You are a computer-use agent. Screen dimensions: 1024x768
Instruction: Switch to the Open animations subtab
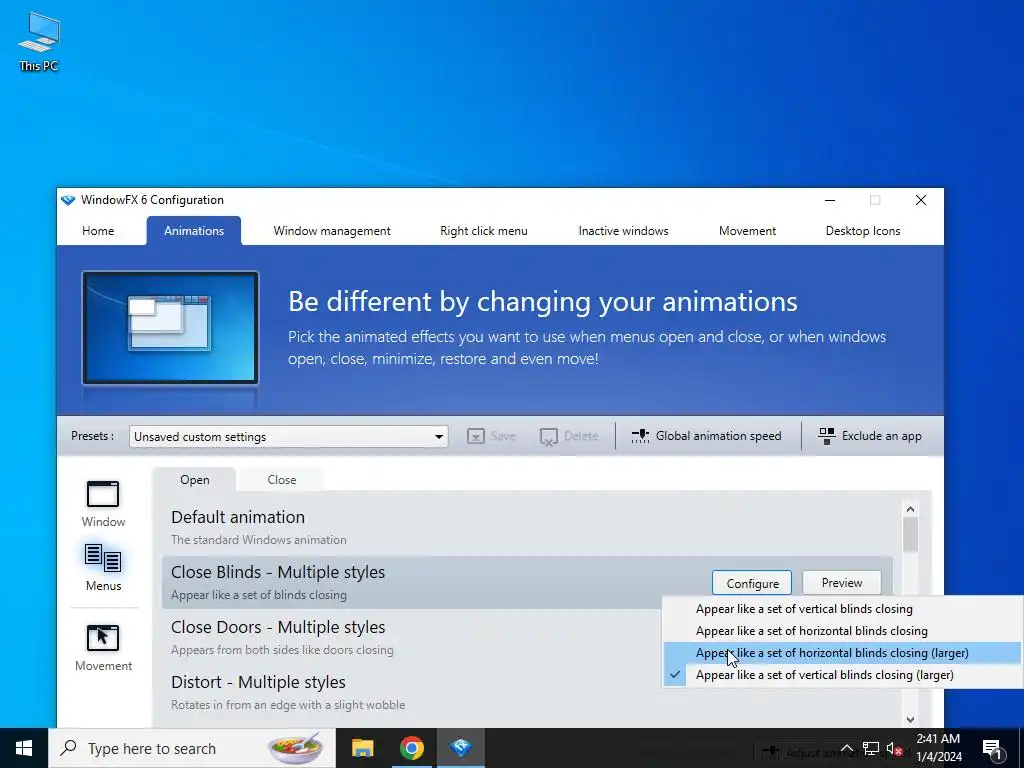tap(195, 479)
